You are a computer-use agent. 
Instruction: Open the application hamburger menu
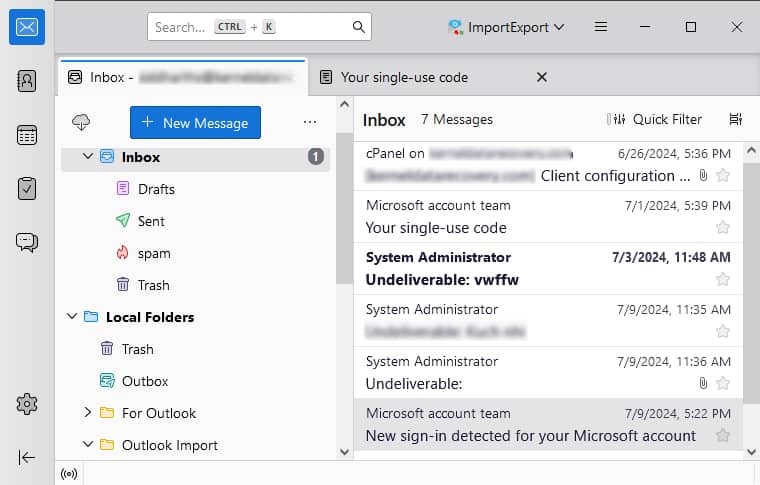[x=601, y=27]
